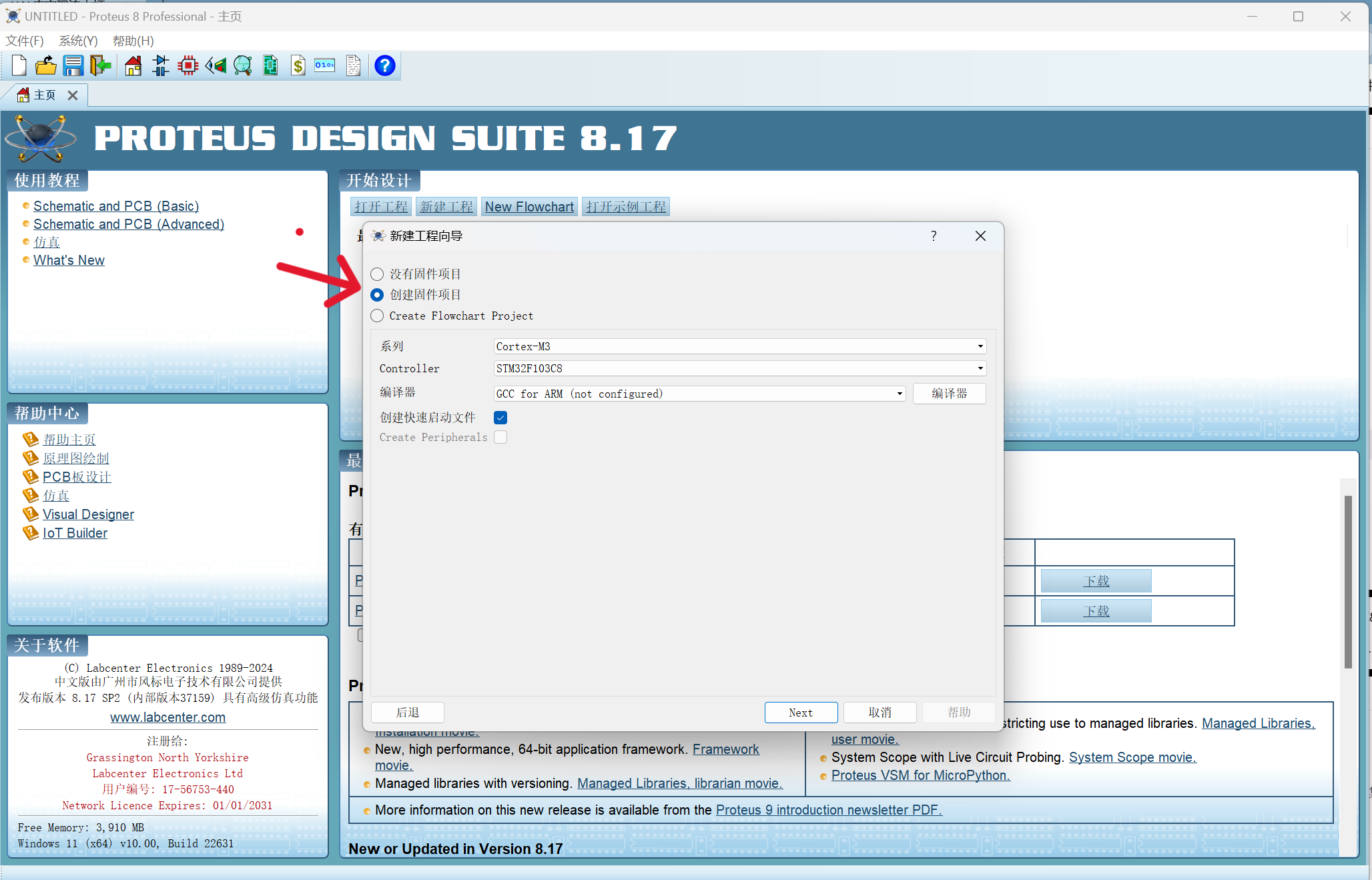This screenshot has width=1372, height=880.
Task: Click the 新建工程 link
Action: coord(446,207)
